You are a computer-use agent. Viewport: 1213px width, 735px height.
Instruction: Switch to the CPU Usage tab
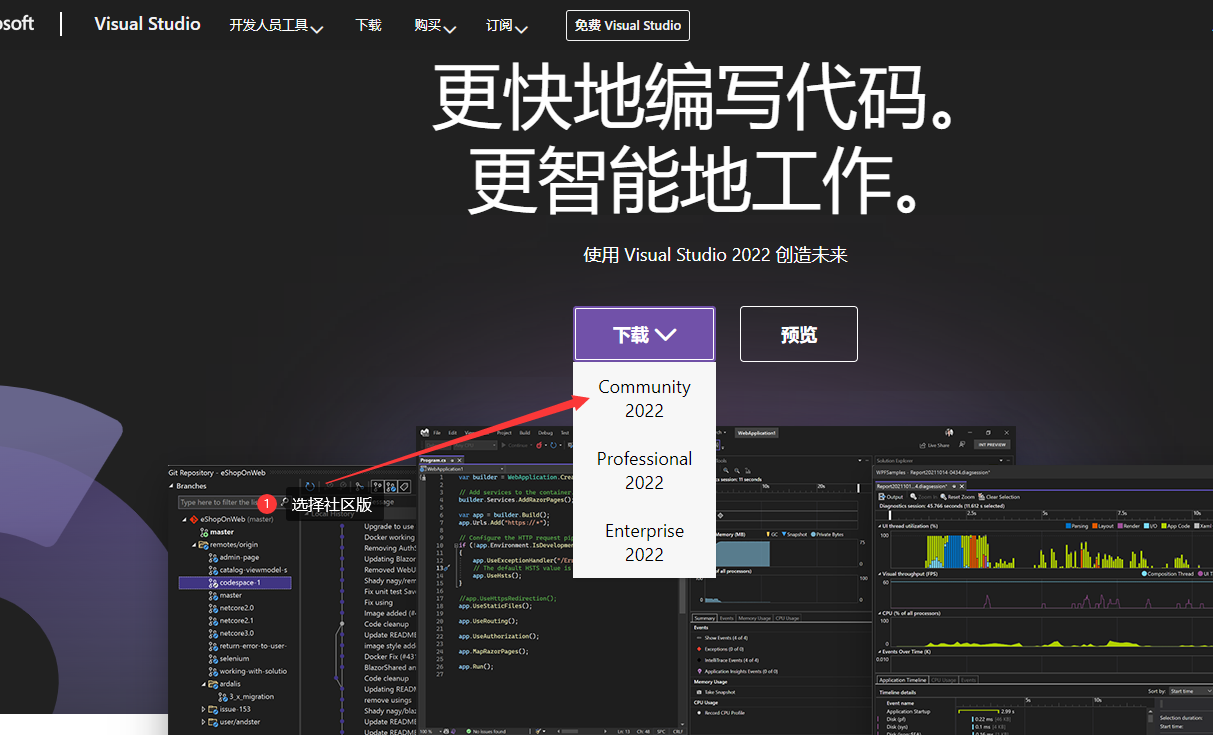tap(788, 618)
